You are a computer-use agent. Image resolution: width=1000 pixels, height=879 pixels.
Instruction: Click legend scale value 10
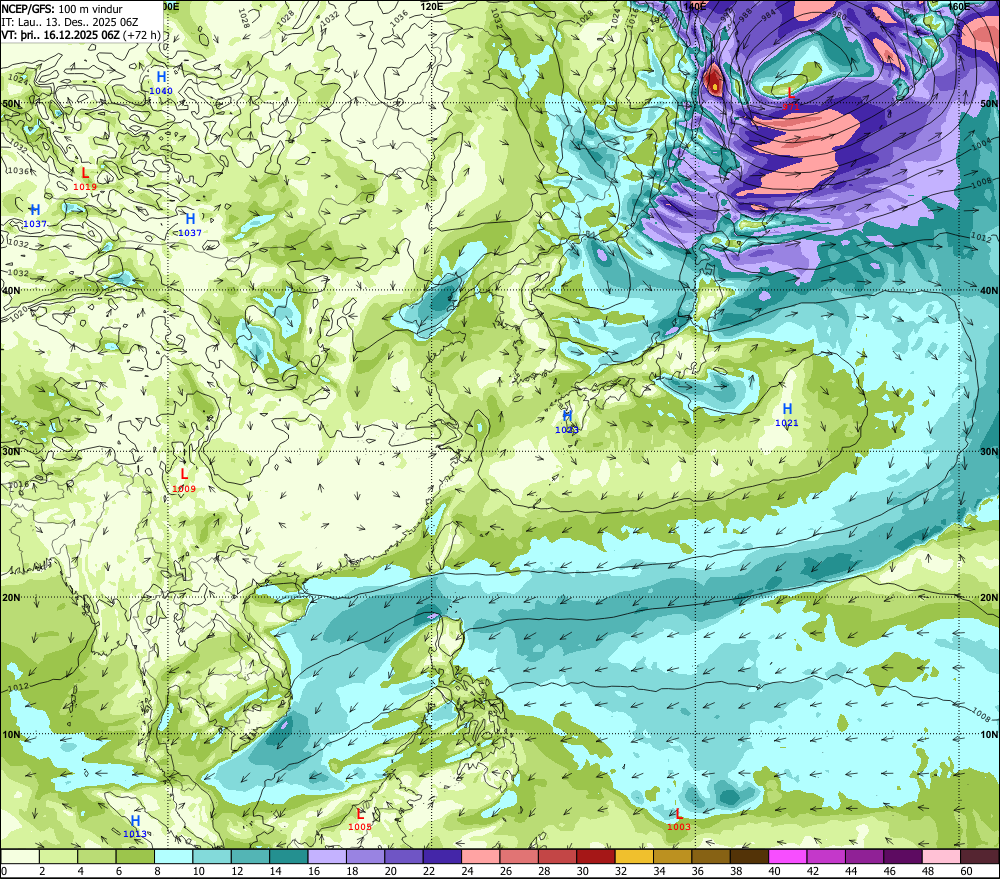point(198,871)
